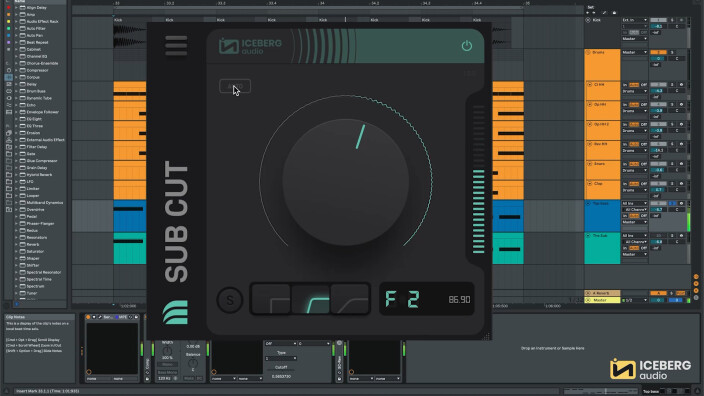Click the status bar Insert Mark text
The height and width of the screenshot is (396, 704).
(47, 391)
